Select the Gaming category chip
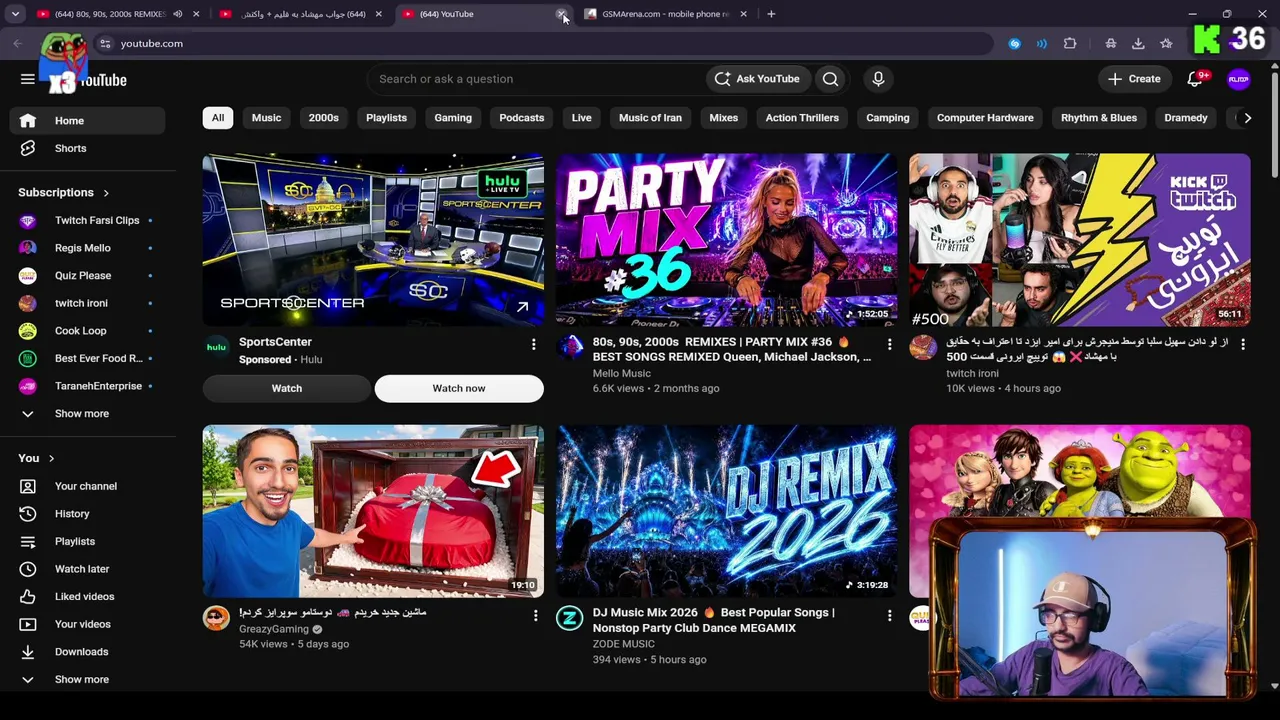 453,118
